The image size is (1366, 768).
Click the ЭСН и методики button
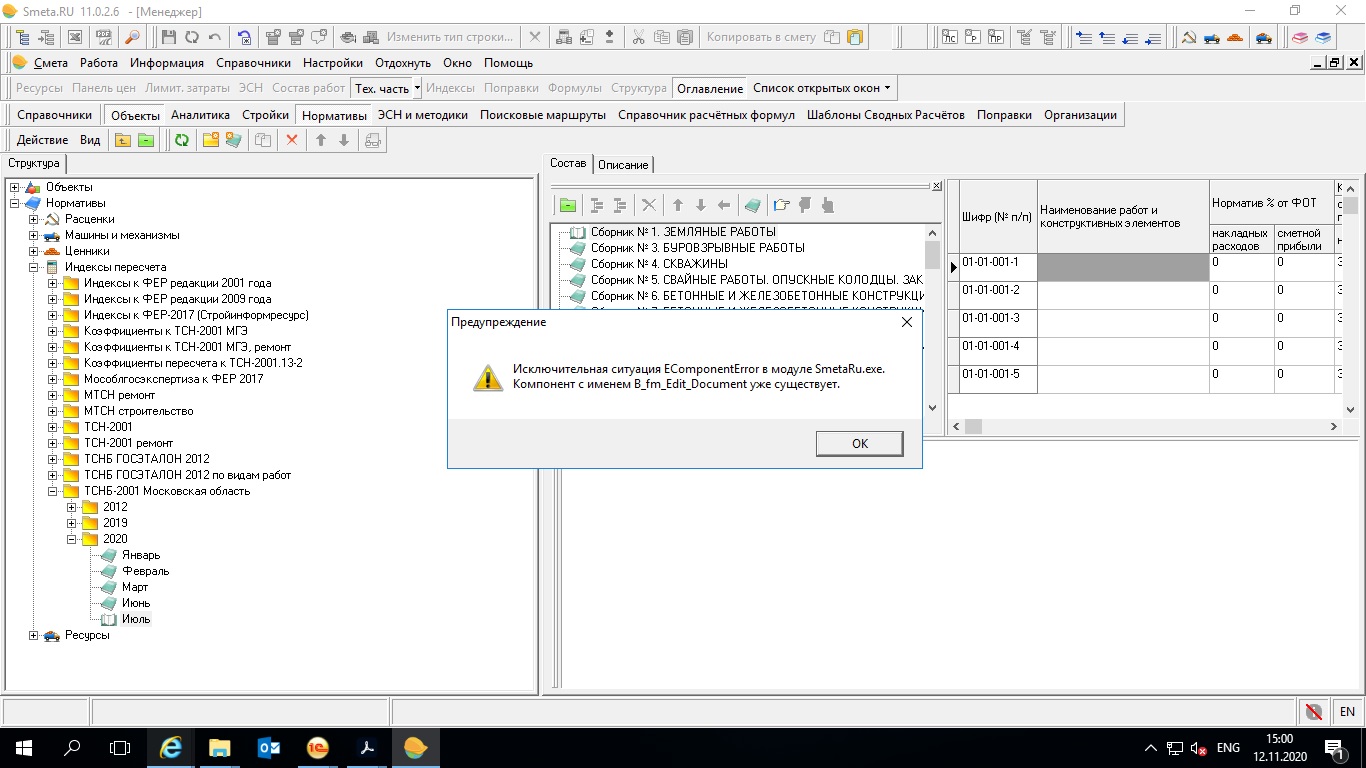click(x=423, y=115)
